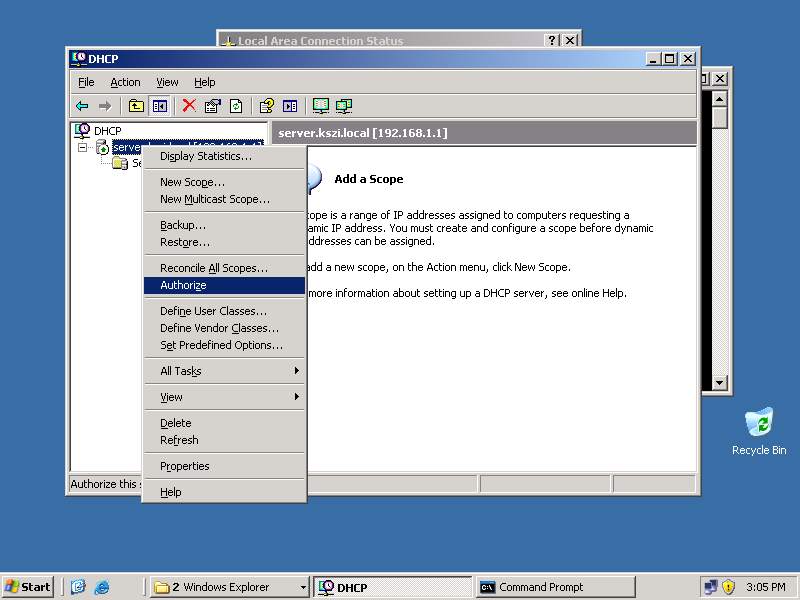Choose Define User Classes... entry
Screen dimensions: 800x600
coord(224,311)
